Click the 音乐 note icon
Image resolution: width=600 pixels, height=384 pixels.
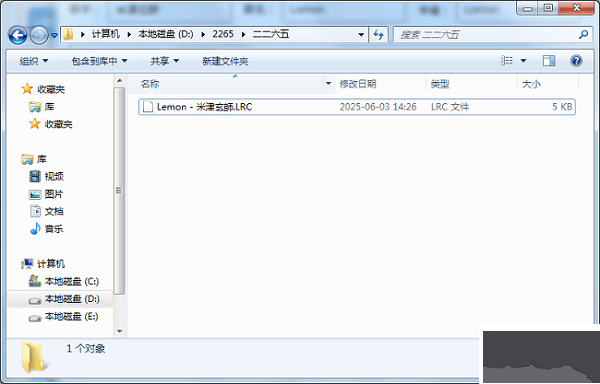click(35, 229)
